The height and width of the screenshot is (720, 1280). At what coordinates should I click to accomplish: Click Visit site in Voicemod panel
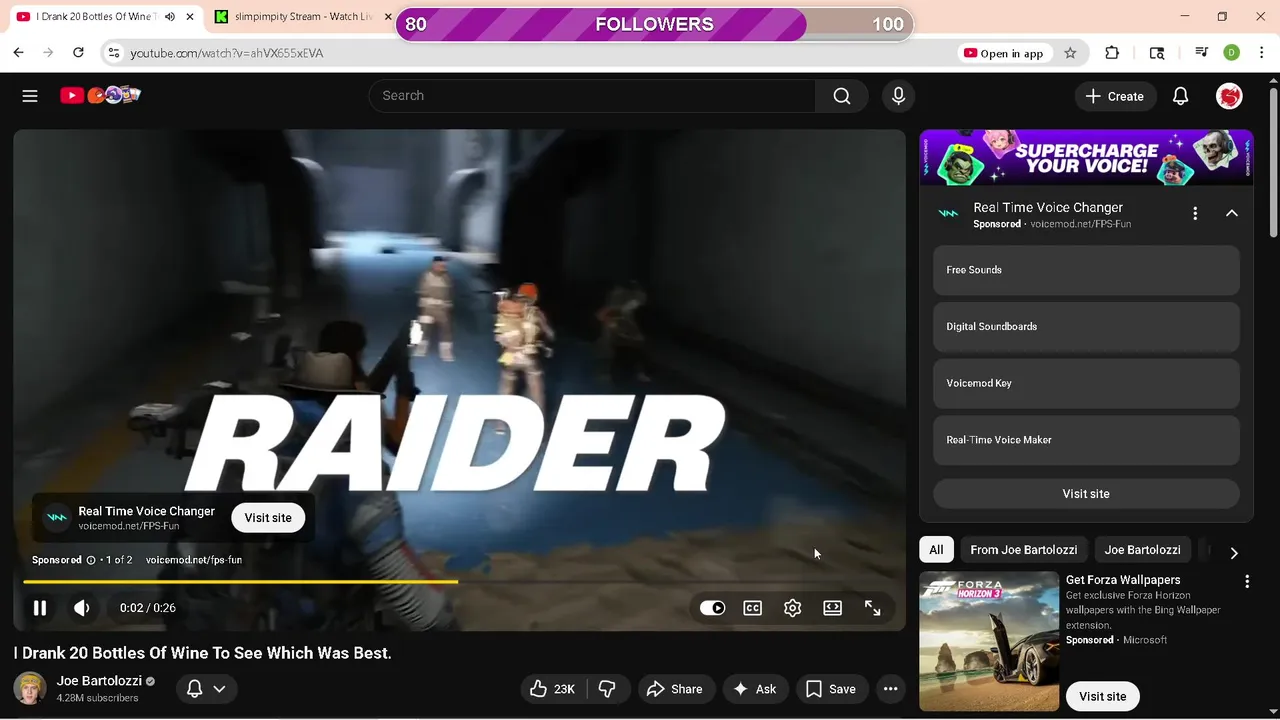click(x=1086, y=494)
